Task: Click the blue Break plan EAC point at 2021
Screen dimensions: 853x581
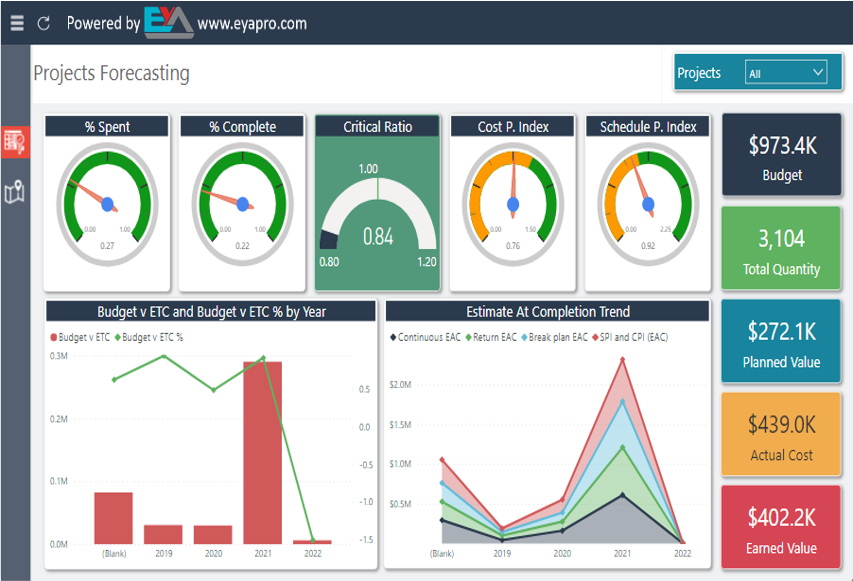Action: (622, 402)
